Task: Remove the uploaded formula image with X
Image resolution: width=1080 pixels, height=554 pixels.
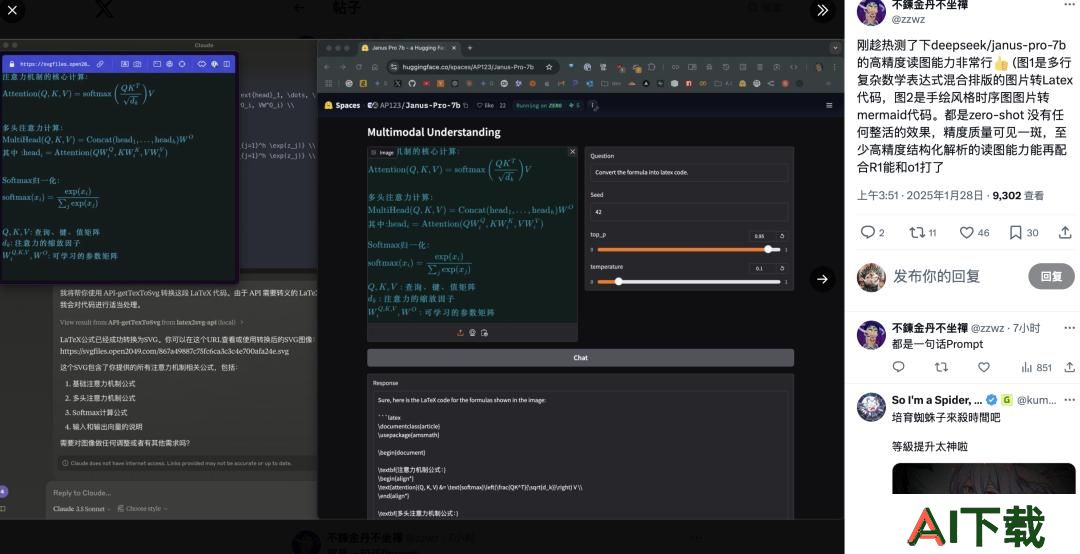Action: pyautogui.click(x=572, y=152)
